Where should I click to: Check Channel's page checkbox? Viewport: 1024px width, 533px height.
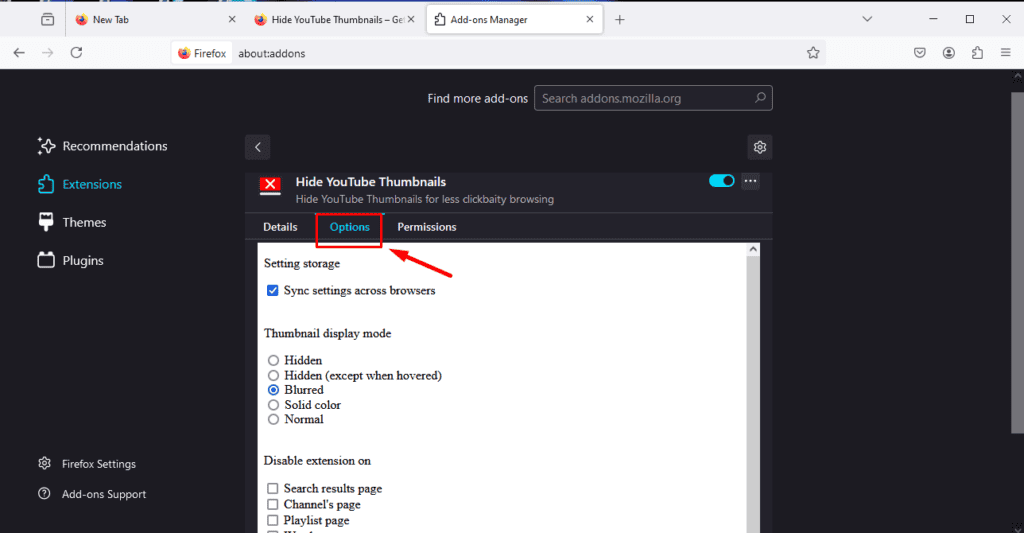[x=272, y=504]
